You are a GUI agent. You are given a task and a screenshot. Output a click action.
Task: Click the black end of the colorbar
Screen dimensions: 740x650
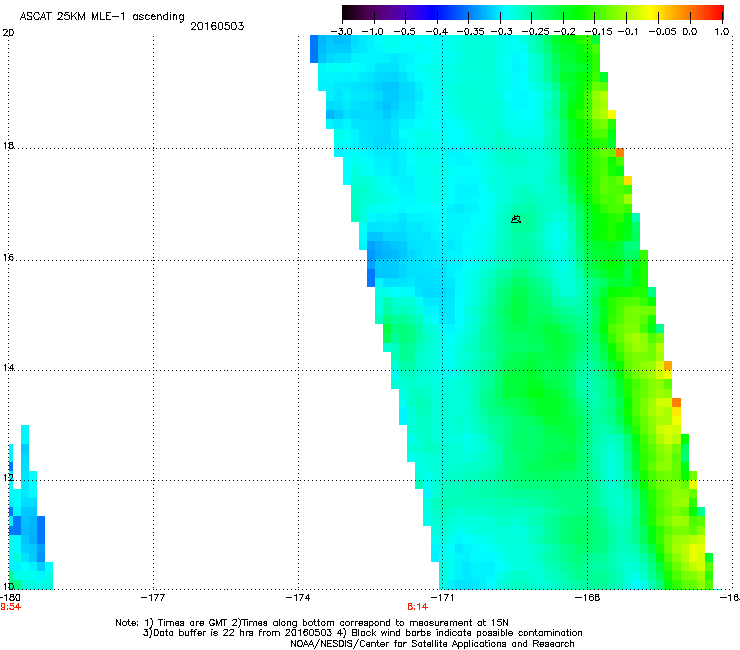click(349, 13)
